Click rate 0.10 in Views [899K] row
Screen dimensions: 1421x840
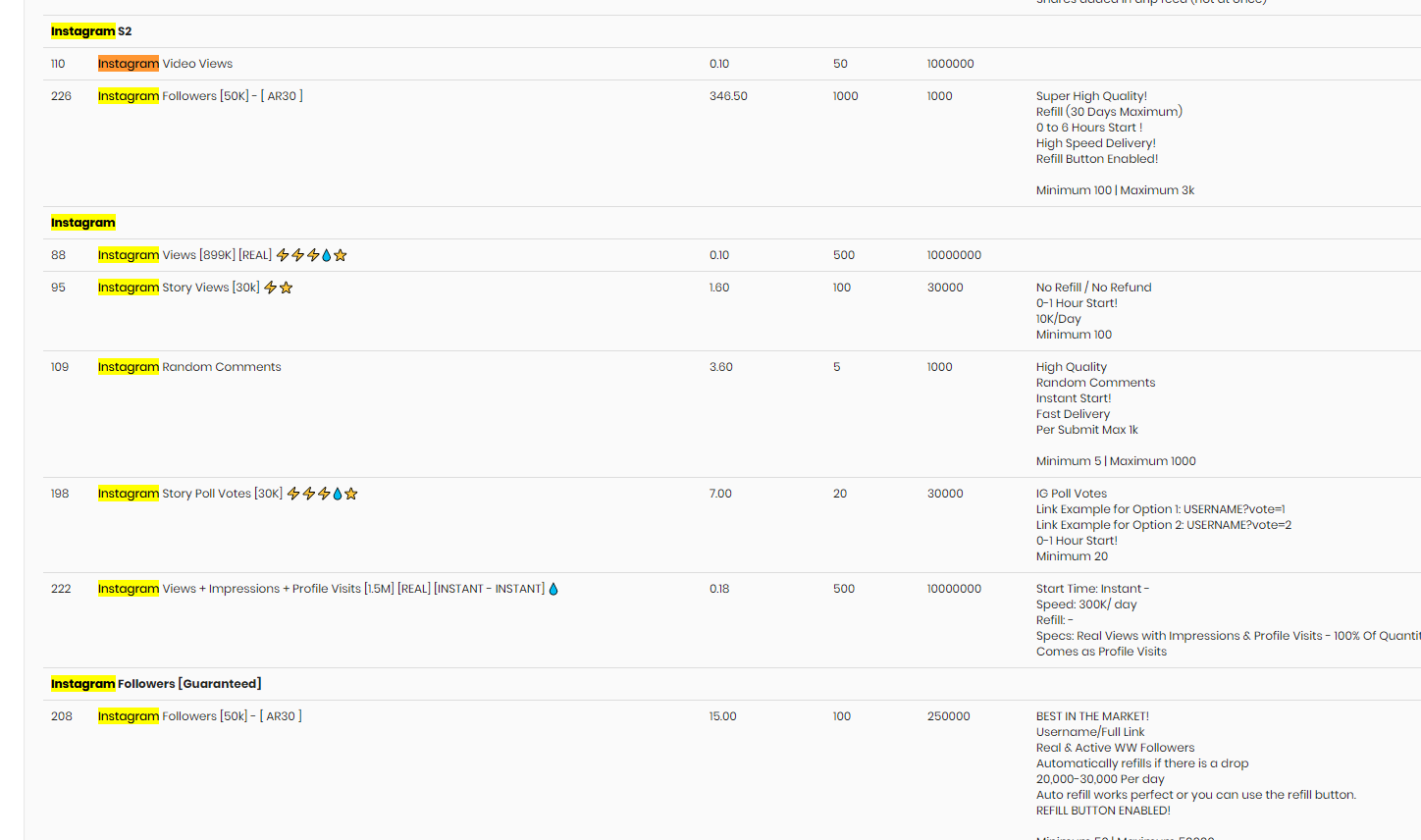719,255
